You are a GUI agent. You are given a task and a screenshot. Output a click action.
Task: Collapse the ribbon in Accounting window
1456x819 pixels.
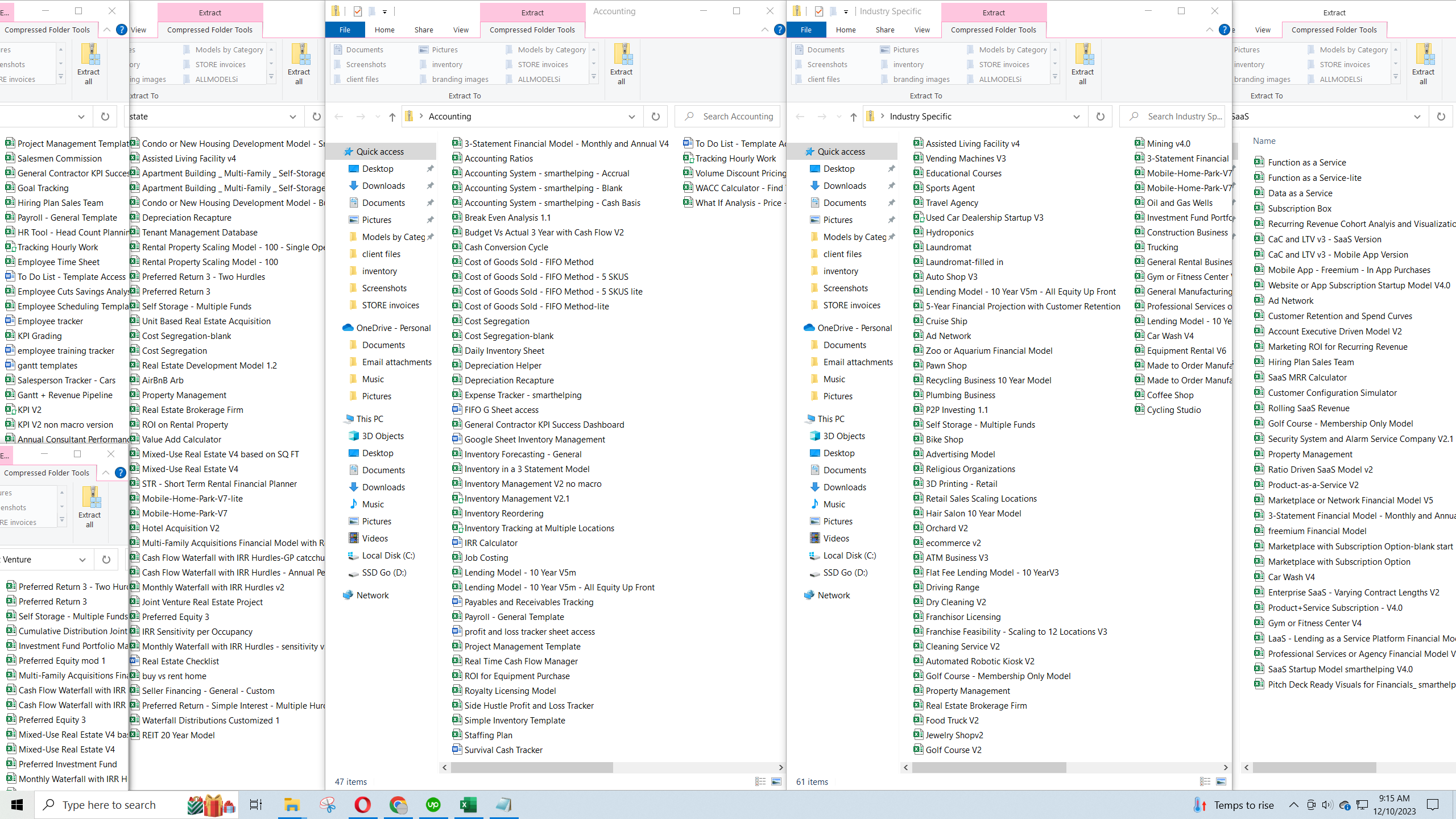764,30
